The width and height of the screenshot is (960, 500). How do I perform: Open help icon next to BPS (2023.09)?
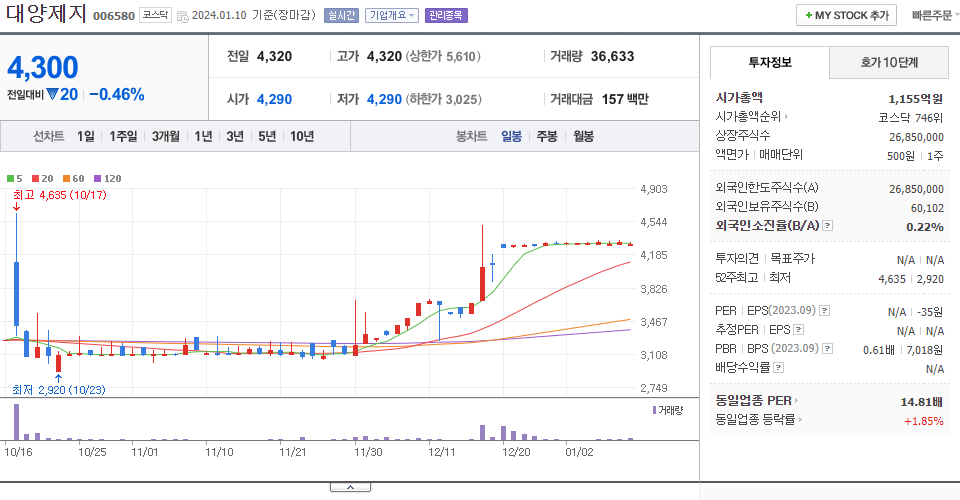coord(827,349)
